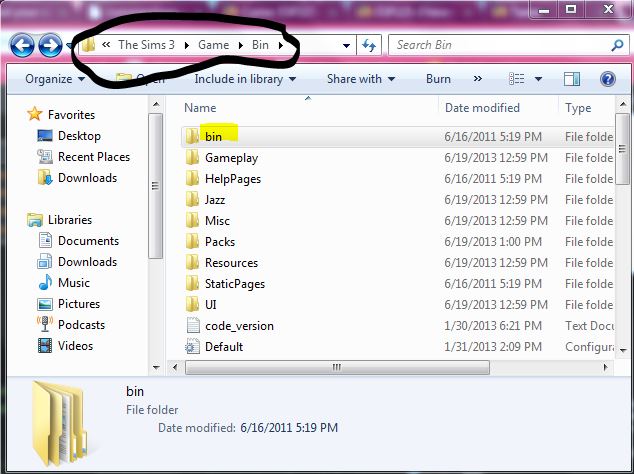Sort by the Type column header
This screenshot has height=474, width=634.
pos(578,108)
